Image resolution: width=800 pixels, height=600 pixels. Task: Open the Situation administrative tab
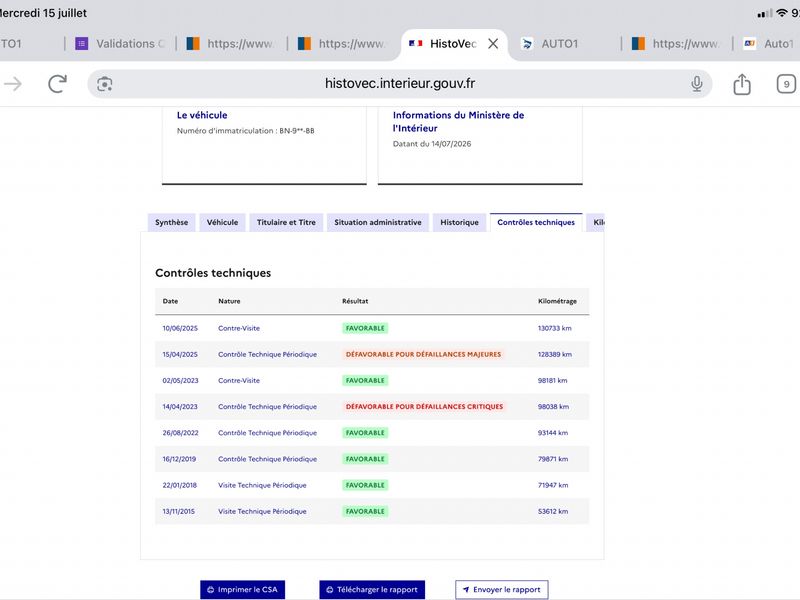378,222
